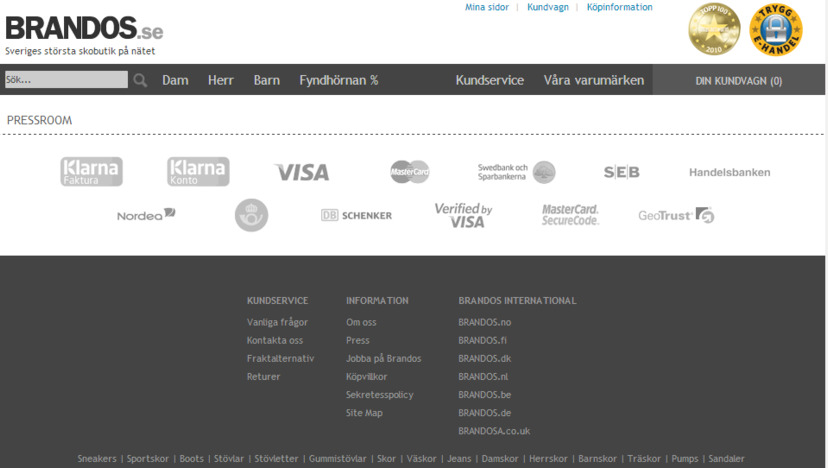Open the Herrskor category link
The width and height of the screenshot is (828, 468).
coord(548,458)
